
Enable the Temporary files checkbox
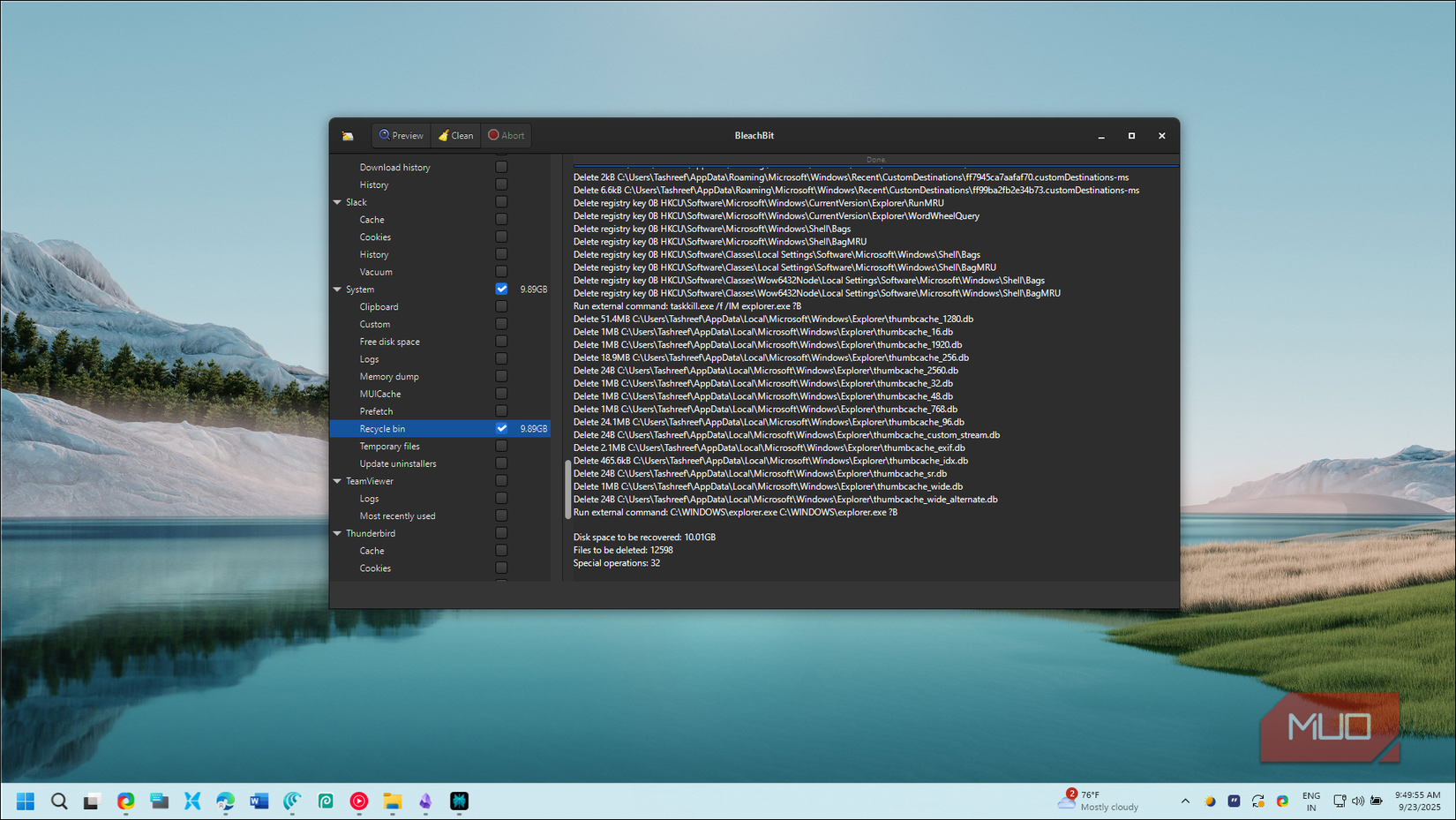(x=501, y=446)
